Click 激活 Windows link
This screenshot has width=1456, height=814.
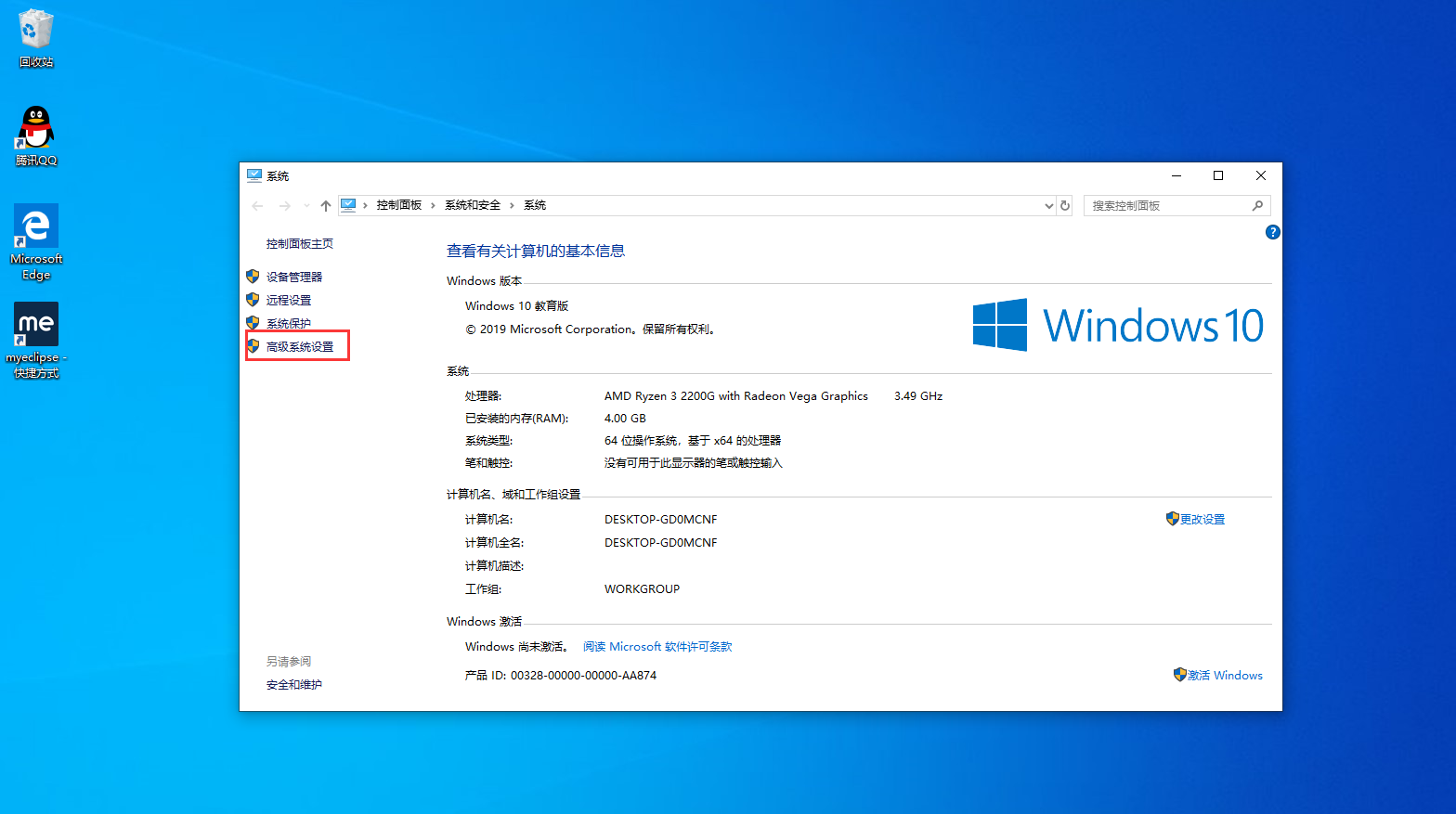[x=1225, y=676]
